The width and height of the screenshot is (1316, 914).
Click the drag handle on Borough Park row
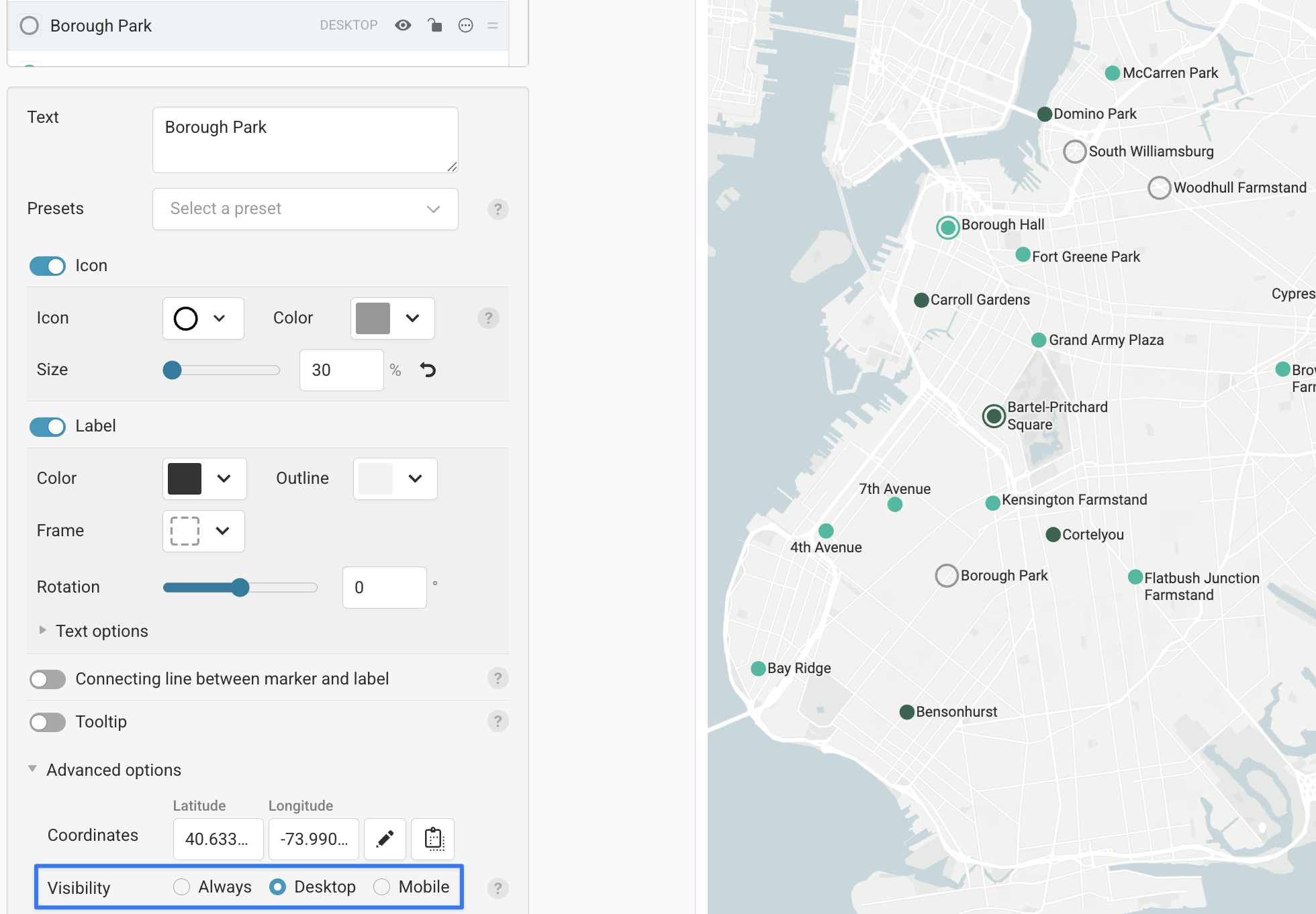click(x=493, y=26)
